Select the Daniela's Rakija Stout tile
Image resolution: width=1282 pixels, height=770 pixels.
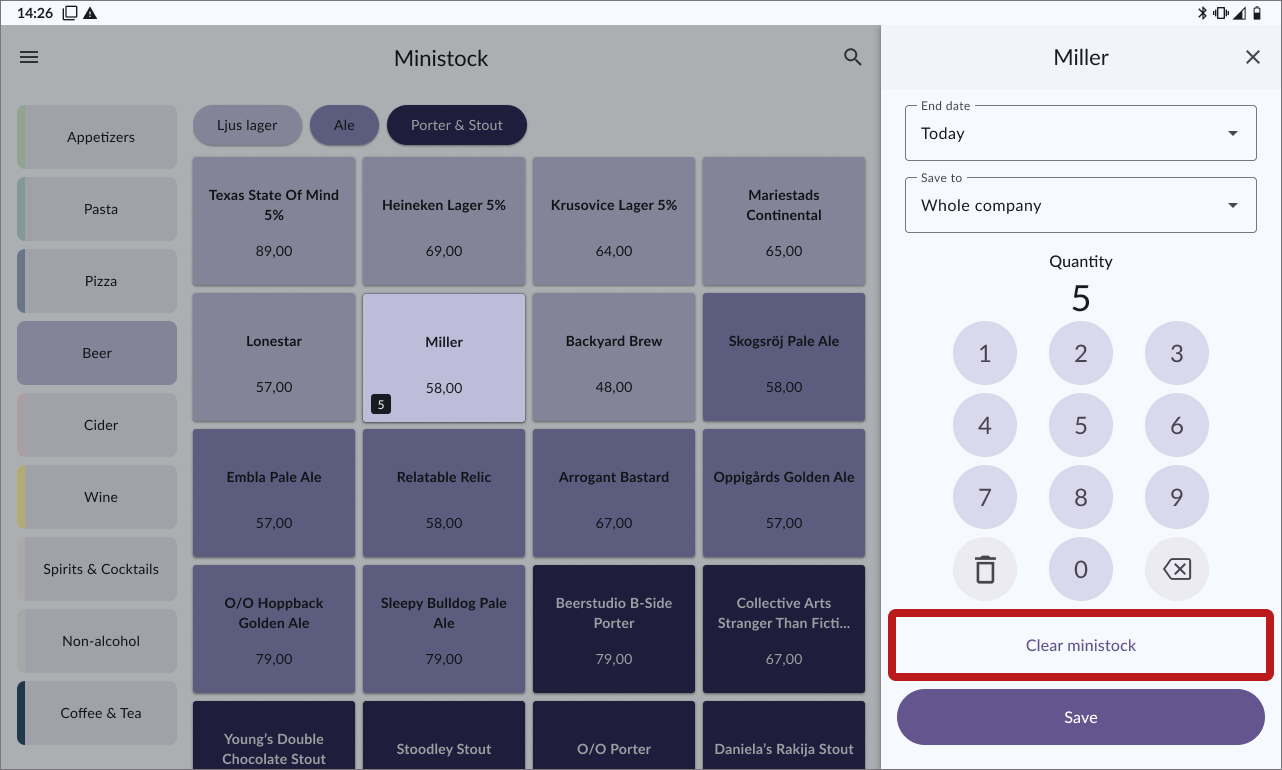point(784,735)
